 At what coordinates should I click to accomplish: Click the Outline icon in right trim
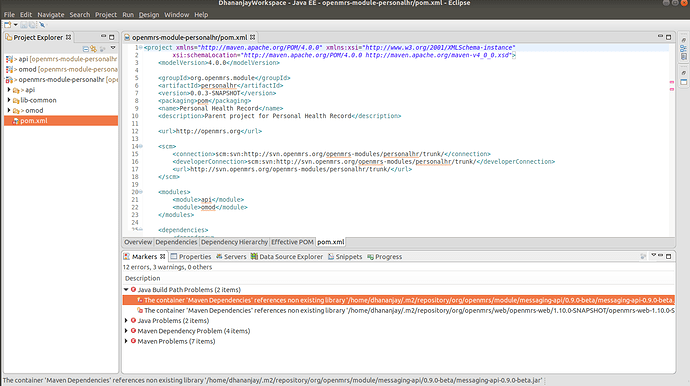[x=683, y=48]
